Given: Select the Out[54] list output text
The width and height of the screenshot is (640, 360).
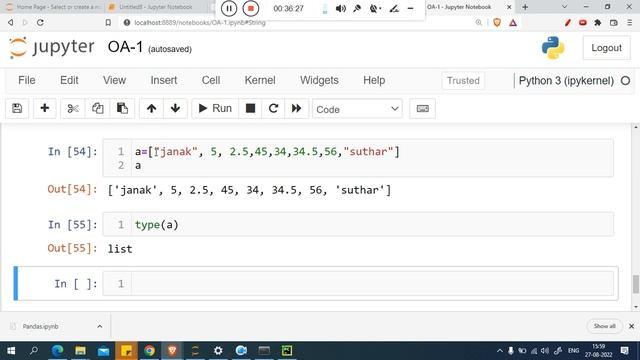Looking at the screenshot, I should point(249,190).
